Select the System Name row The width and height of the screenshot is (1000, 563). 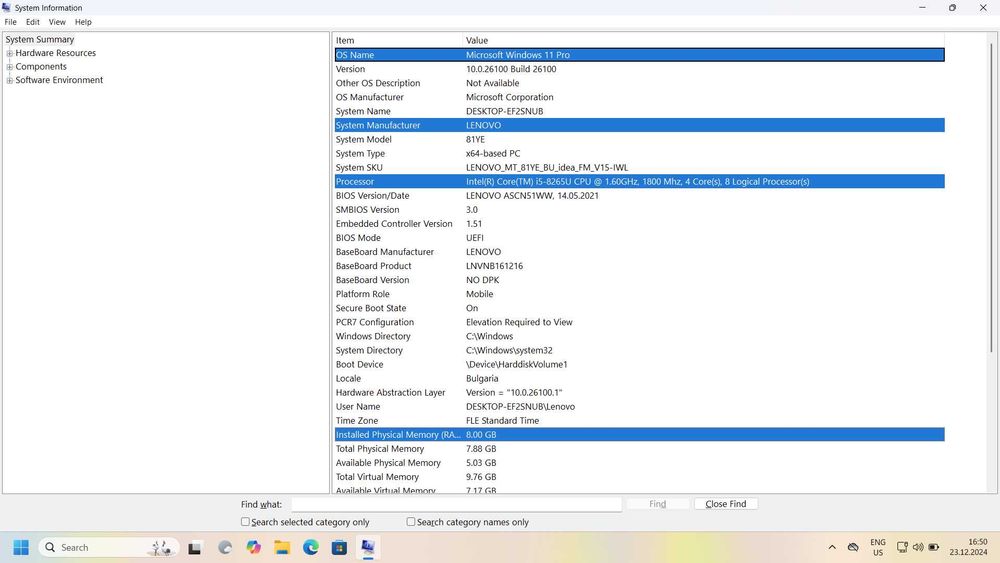[x=639, y=111]
